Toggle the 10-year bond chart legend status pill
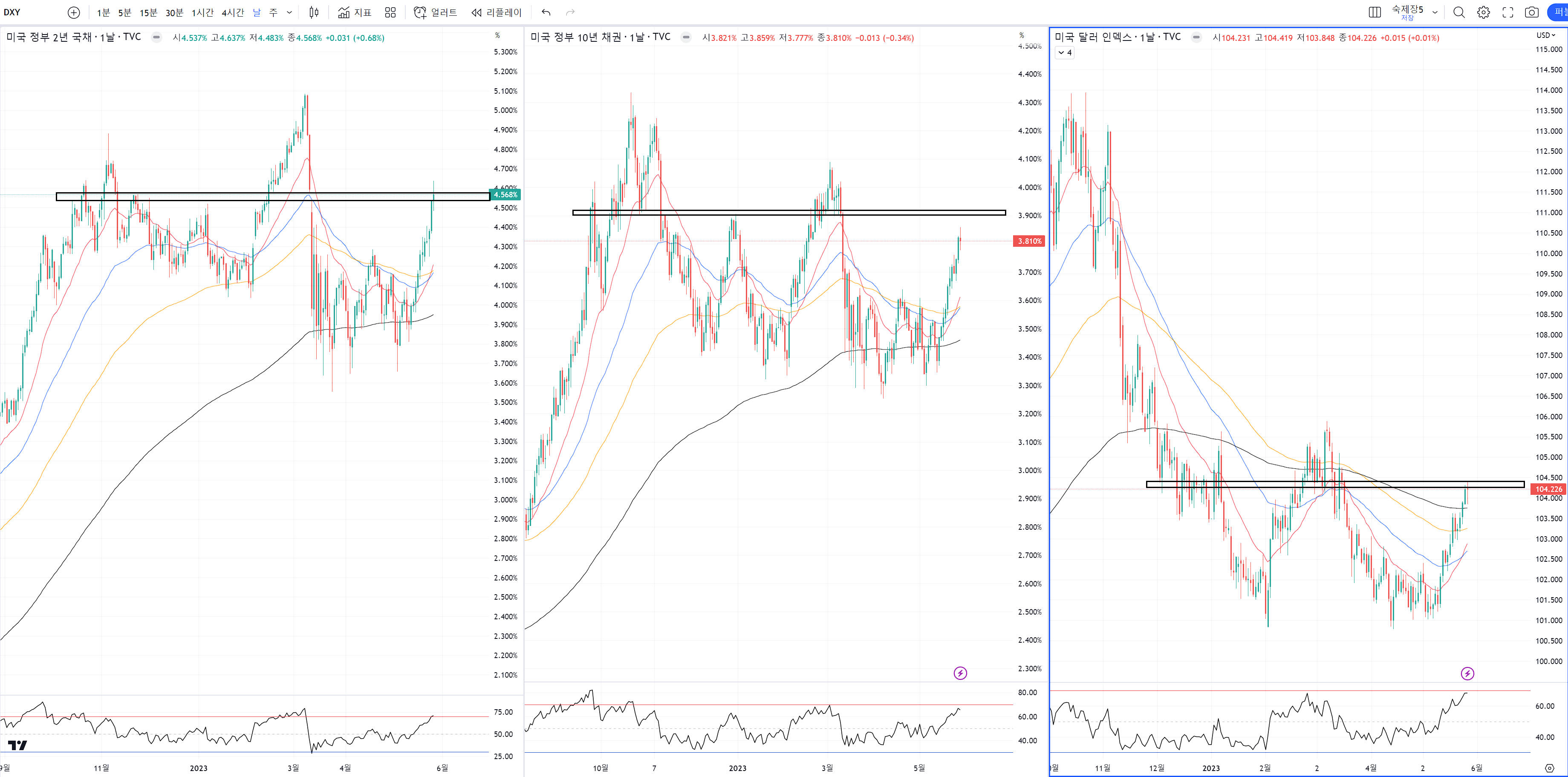Viewport: 1568px width, 777px height. pos(686,37)
